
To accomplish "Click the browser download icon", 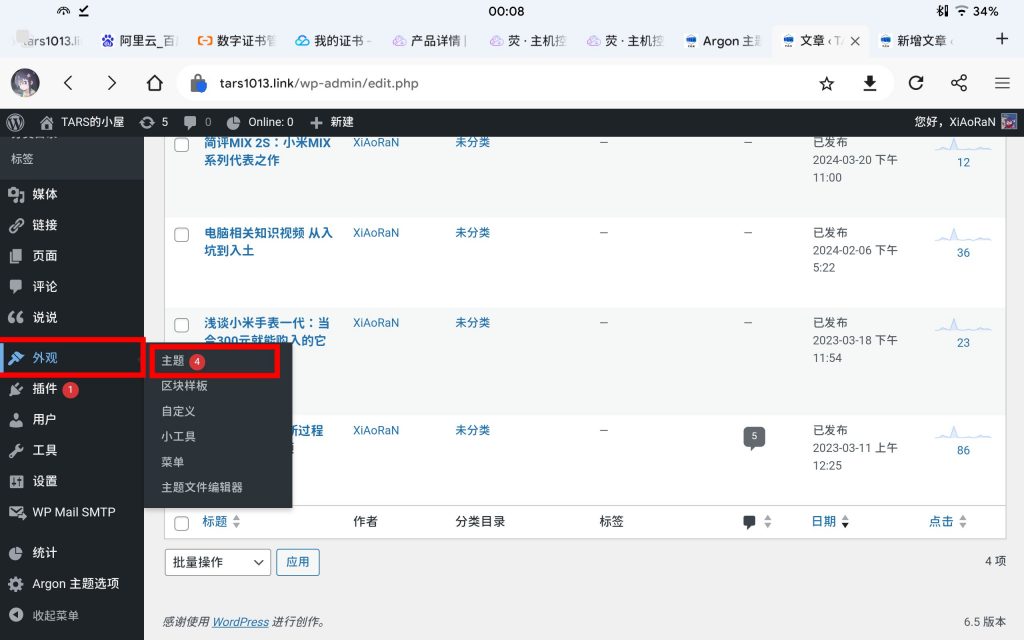I will pyautogui.click(x=870, y=83).
